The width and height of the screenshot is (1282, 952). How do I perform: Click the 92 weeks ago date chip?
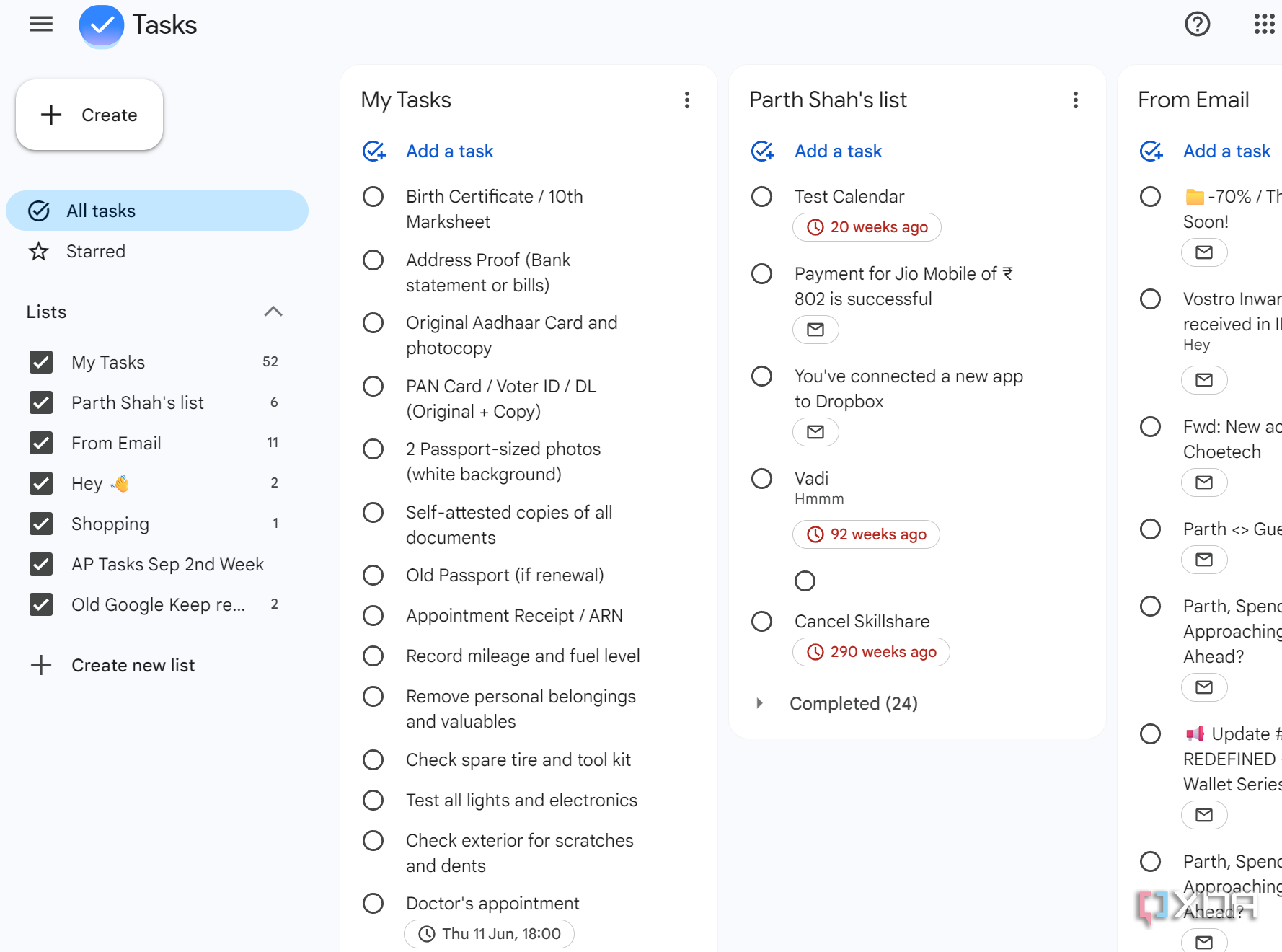[866, 534]
